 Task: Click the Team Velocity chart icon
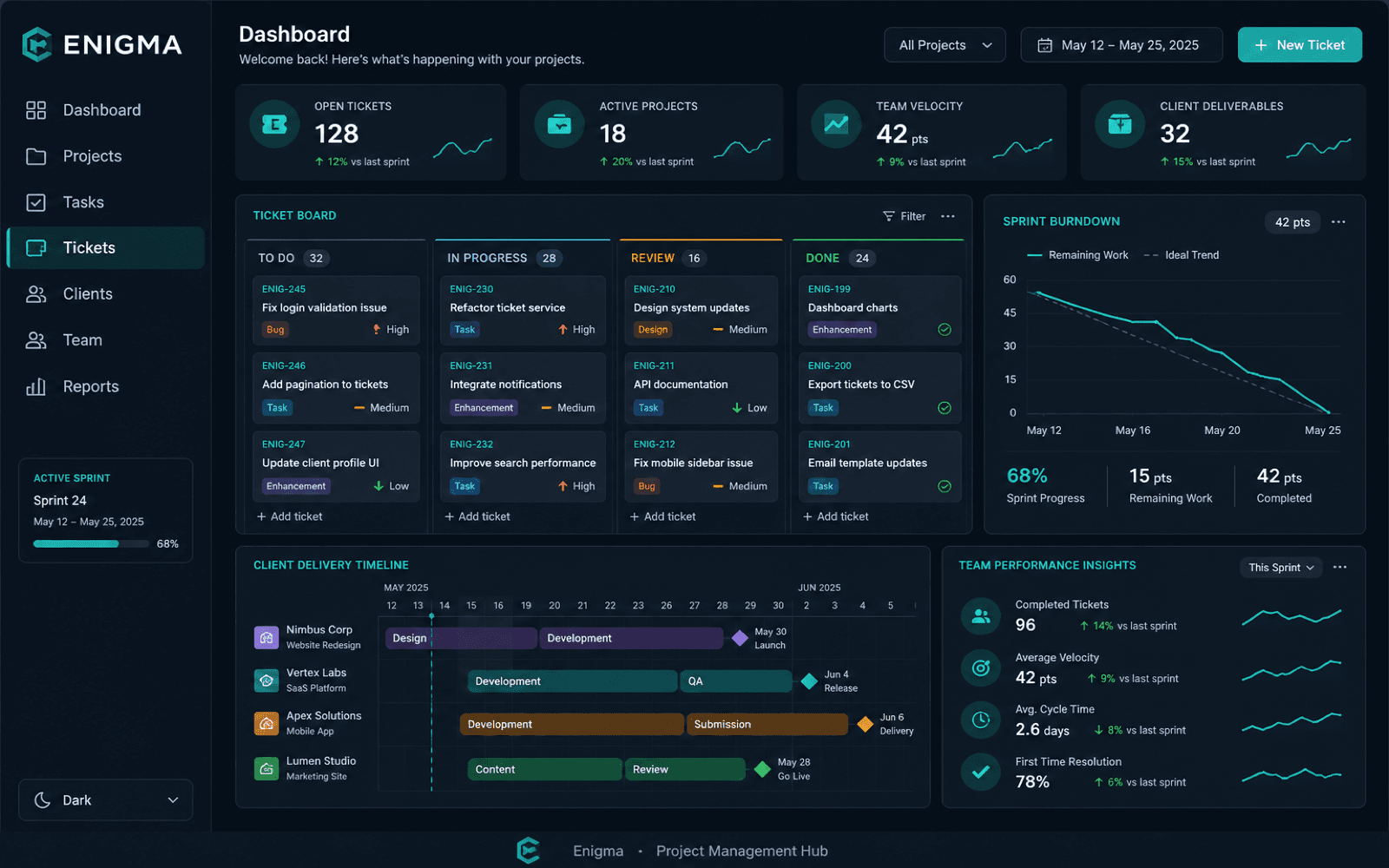(836, 124)
